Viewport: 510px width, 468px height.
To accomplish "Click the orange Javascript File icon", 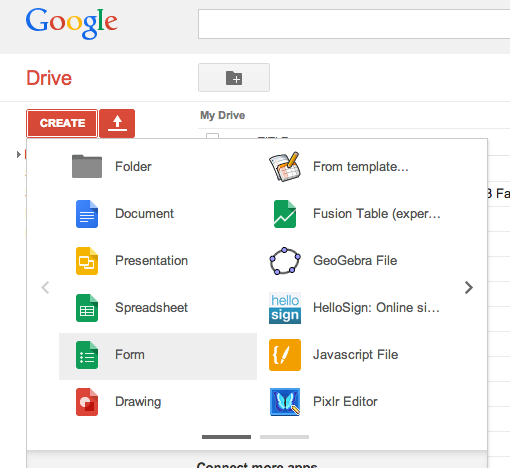I will tap(285, 355).
